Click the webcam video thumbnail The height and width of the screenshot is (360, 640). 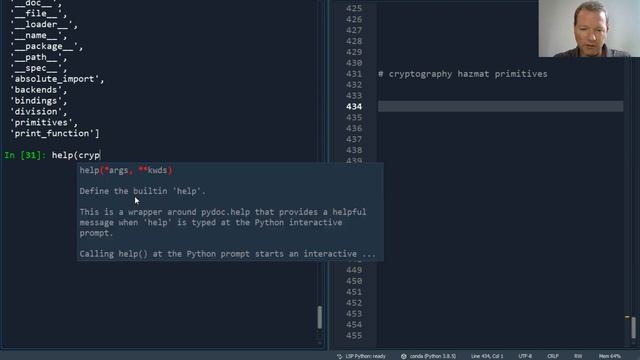589,29
